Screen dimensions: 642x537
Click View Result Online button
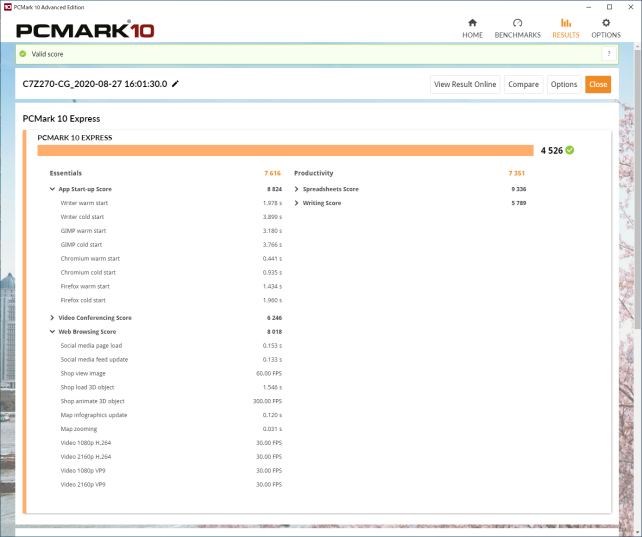tap(465, 84)
